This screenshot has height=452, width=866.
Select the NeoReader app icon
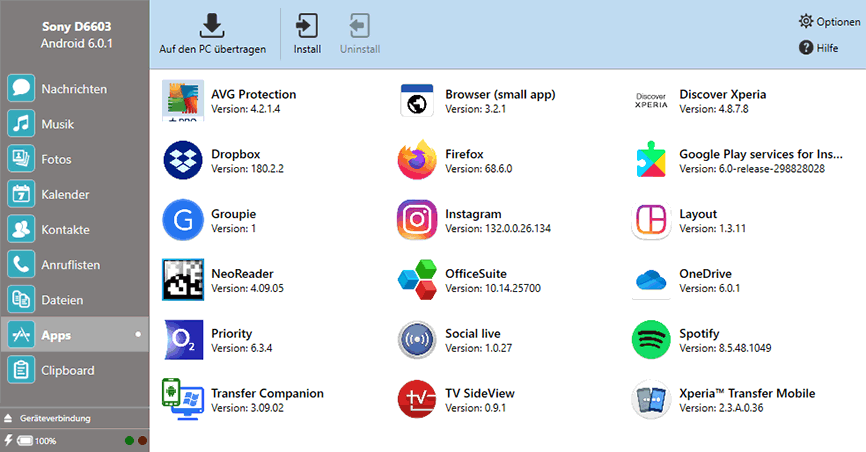pyautogui.click(x=183, y=280)
